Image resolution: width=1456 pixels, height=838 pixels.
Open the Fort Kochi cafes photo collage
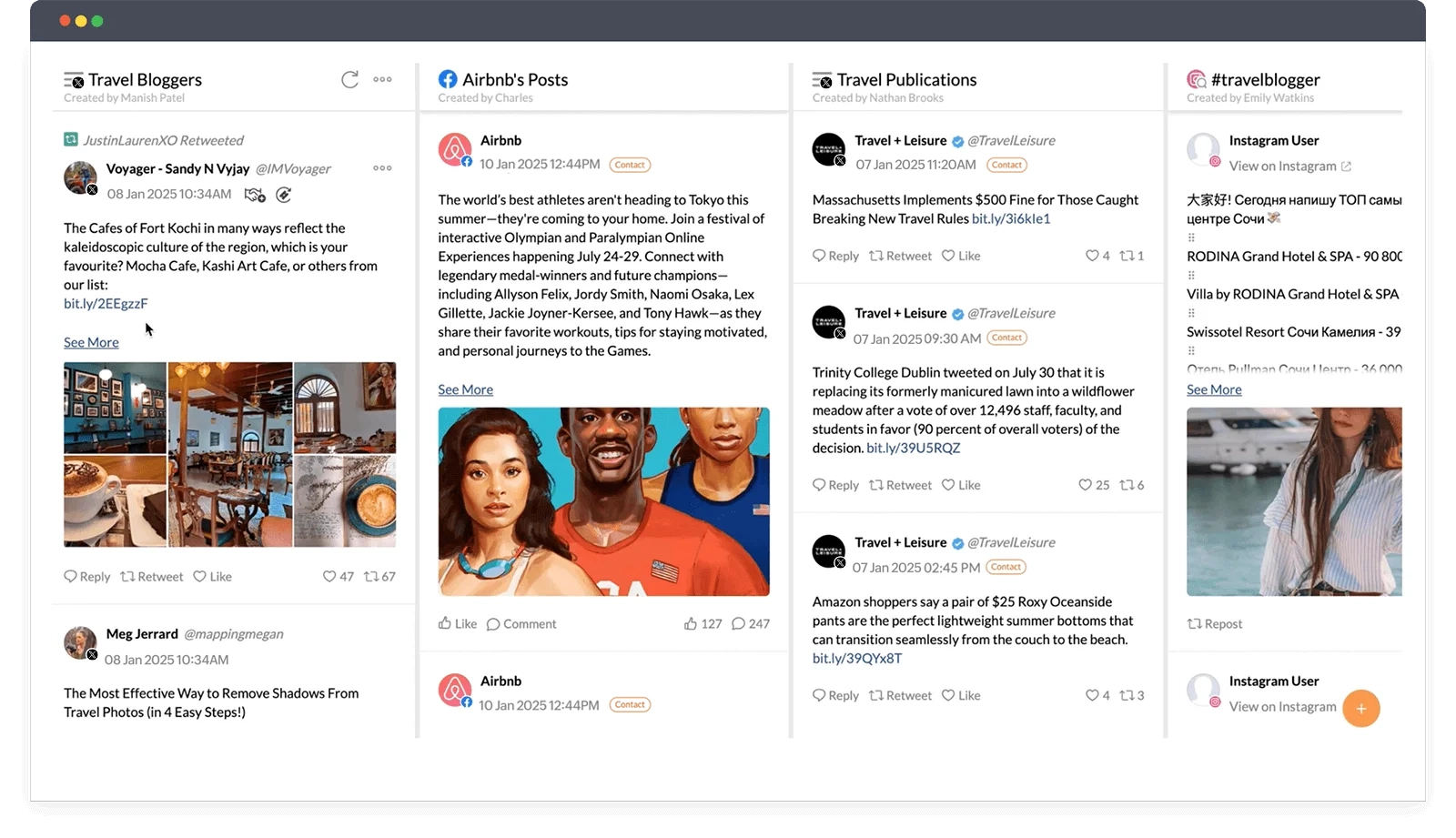pos(229,455)
